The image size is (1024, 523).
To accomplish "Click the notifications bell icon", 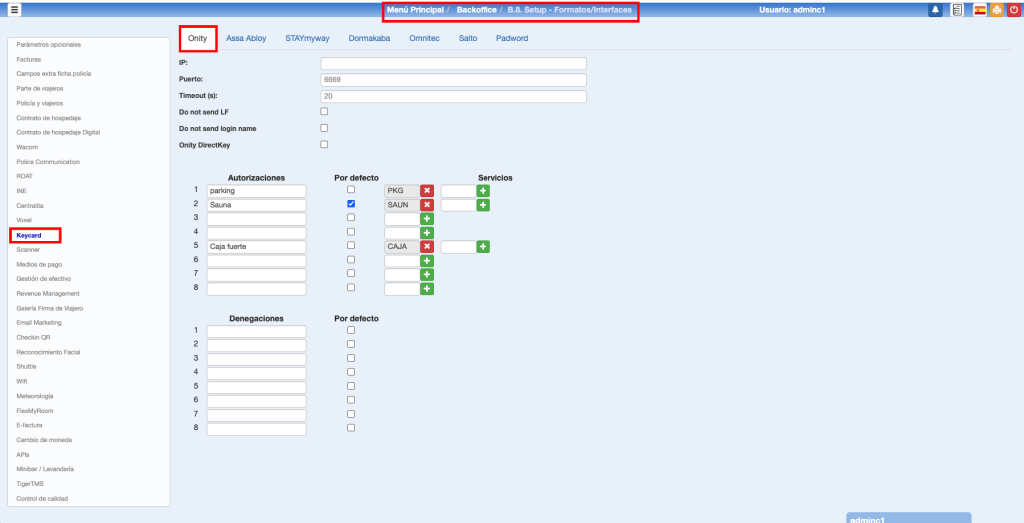I will click(935, 10).
